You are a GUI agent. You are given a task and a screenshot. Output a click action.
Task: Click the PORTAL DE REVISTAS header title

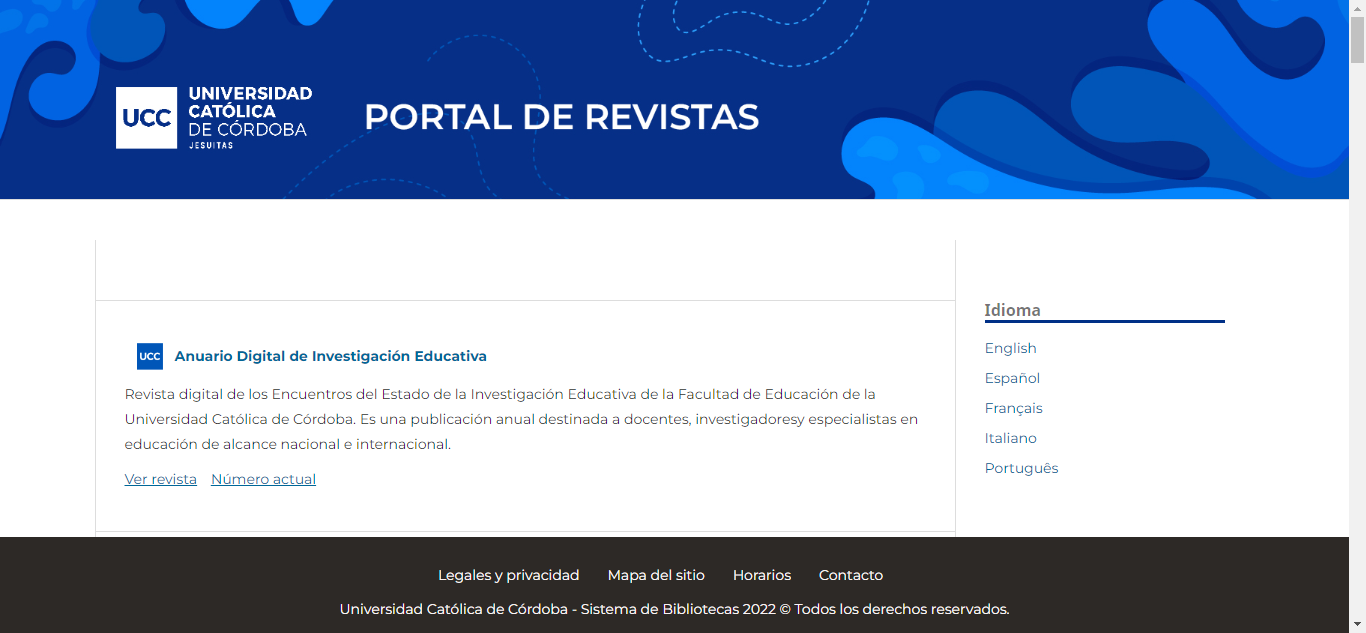point(561,117)
